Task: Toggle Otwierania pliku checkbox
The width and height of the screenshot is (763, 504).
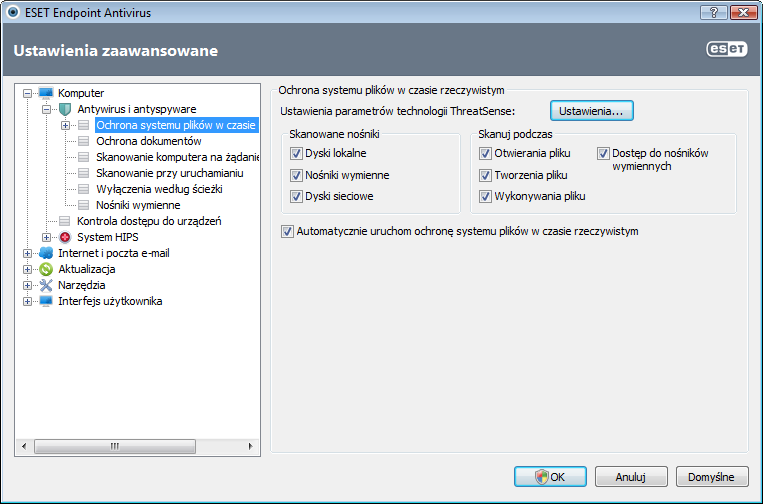Action: 485,154
